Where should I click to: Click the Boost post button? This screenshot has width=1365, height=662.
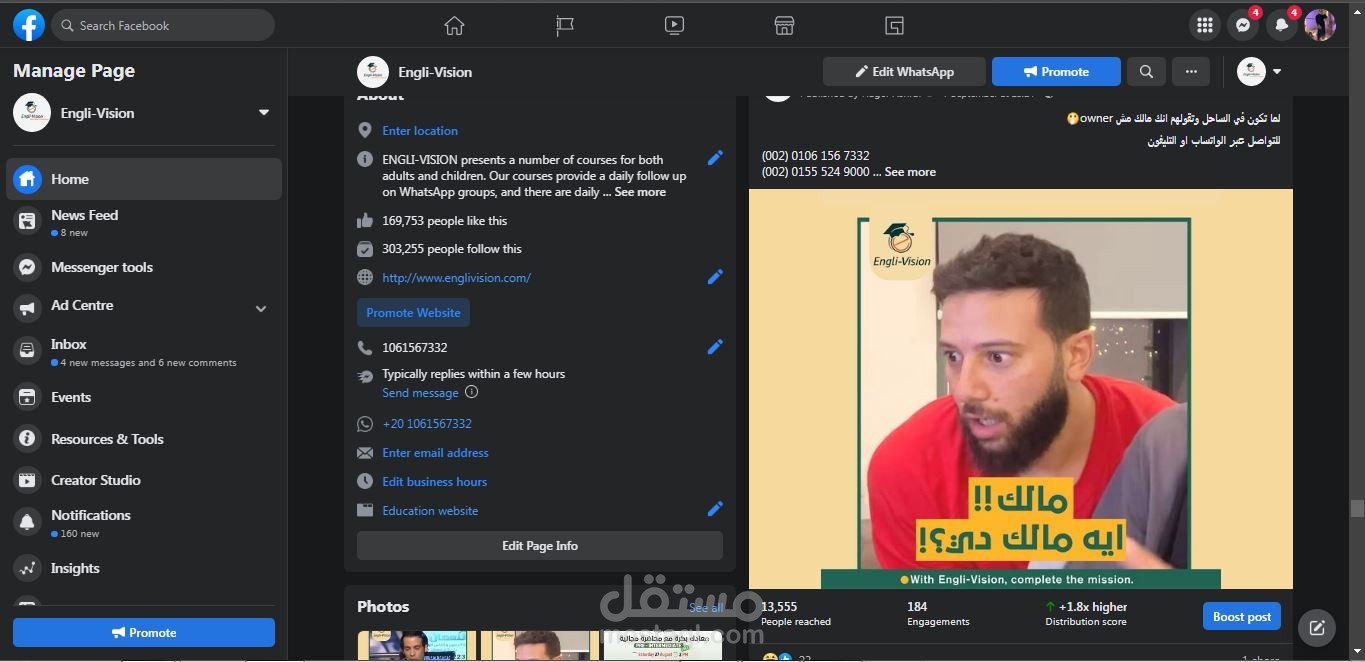(x=1242, y=617)
